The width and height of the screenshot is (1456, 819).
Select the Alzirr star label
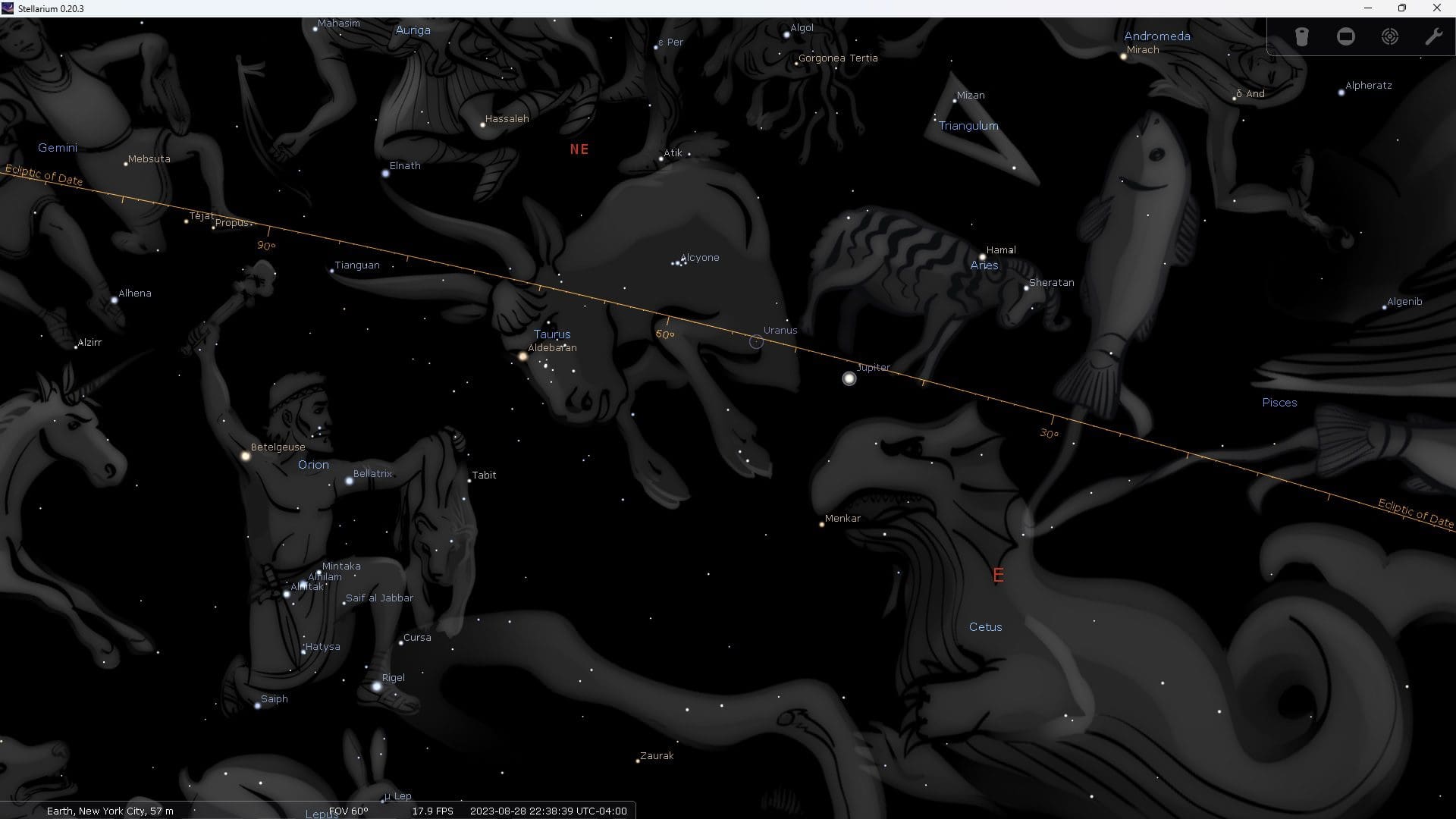point(89,343)
